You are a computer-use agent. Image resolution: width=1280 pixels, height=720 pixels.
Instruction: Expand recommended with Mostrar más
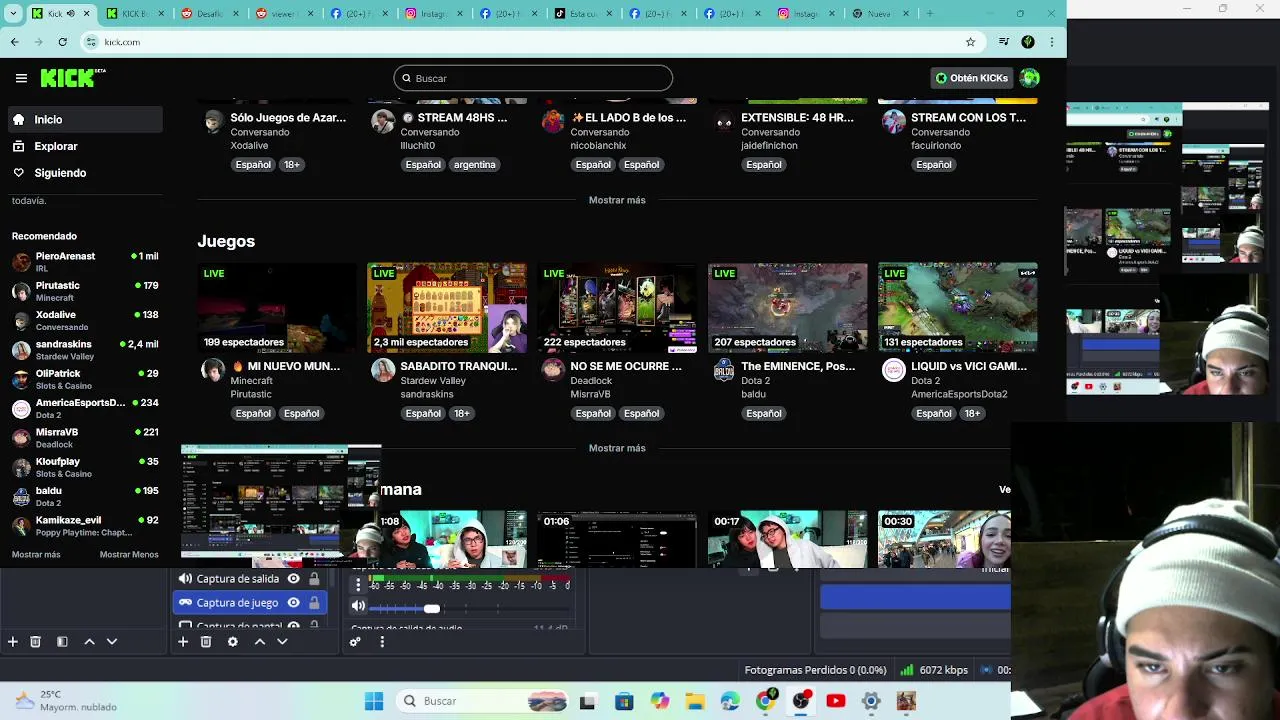36,555
